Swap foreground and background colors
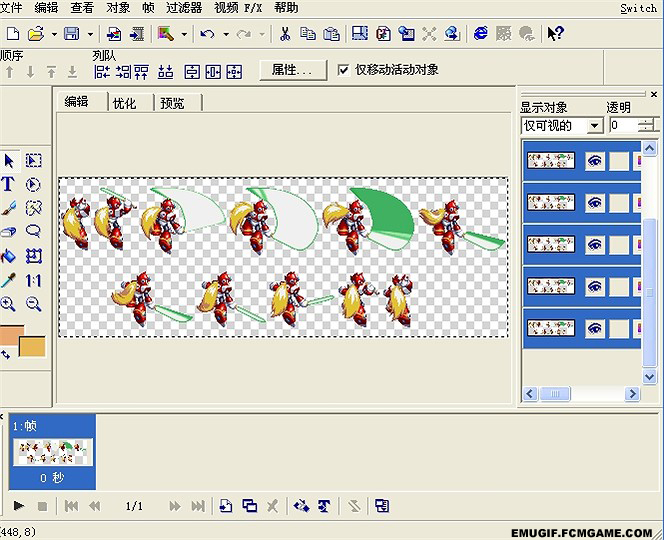The width and height of the screenshot is (664, 540). tap(6, 354)
